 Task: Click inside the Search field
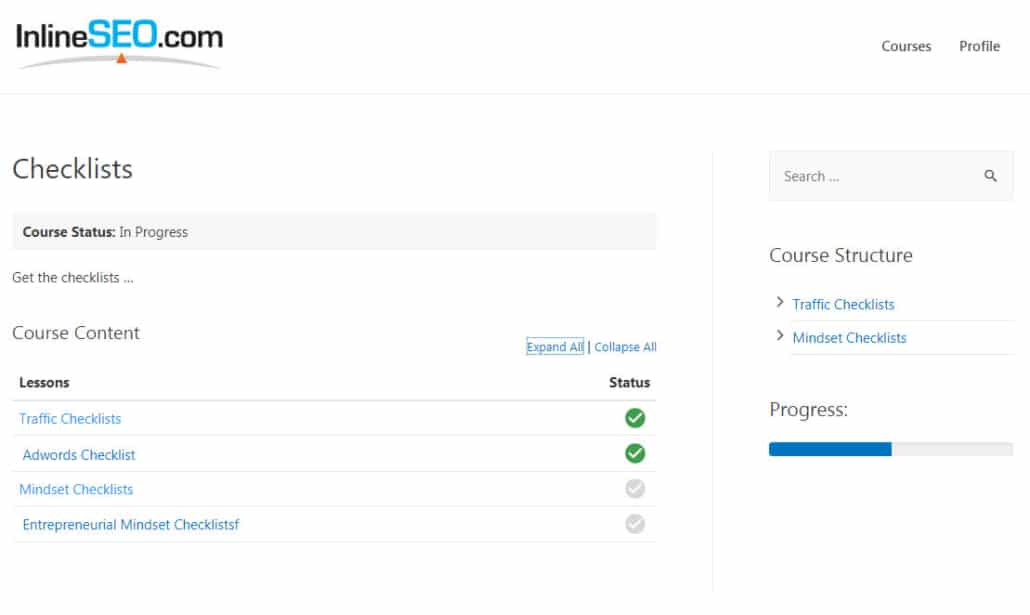(870, 175)
